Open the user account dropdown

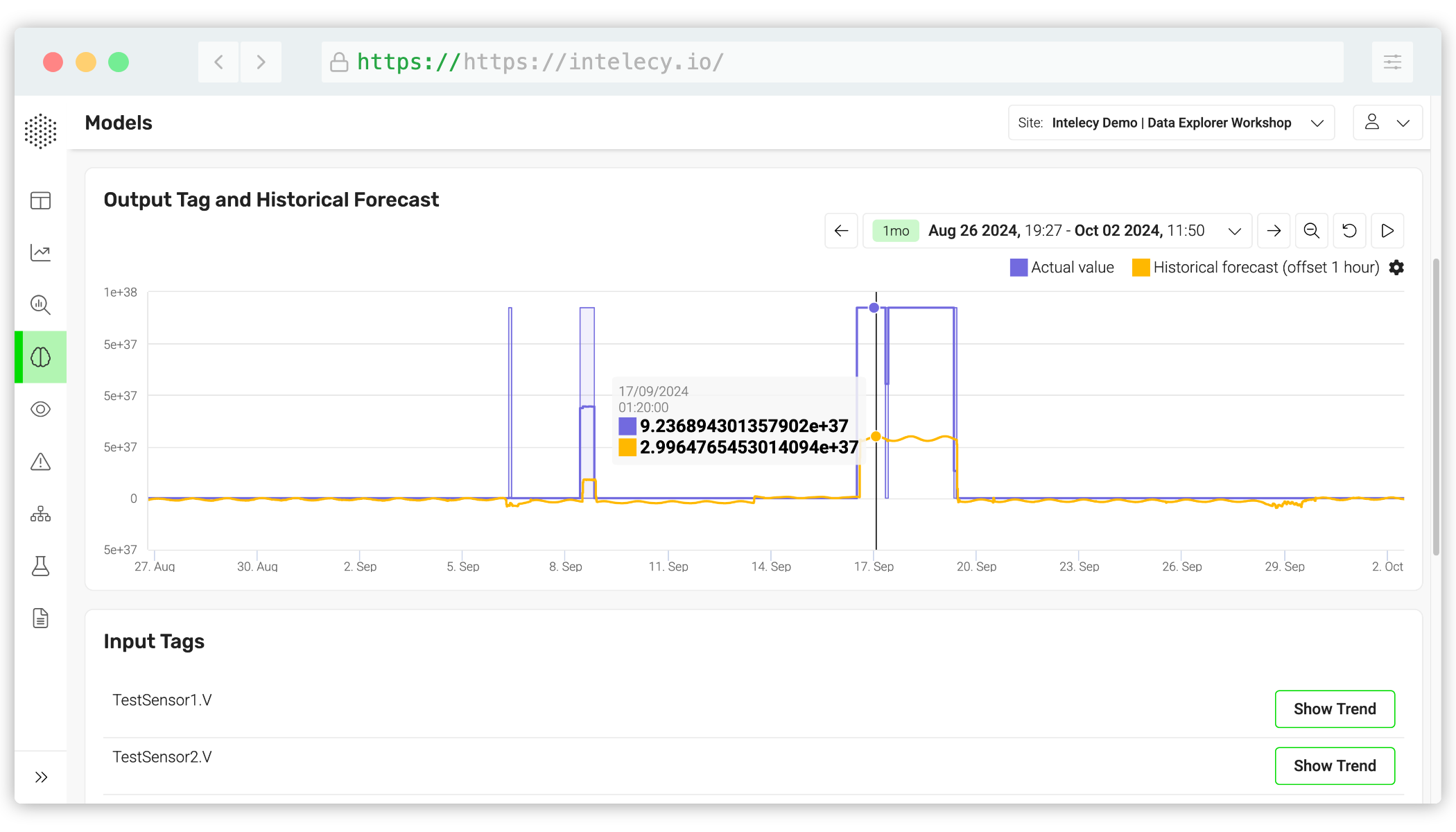coord(1387,123)
